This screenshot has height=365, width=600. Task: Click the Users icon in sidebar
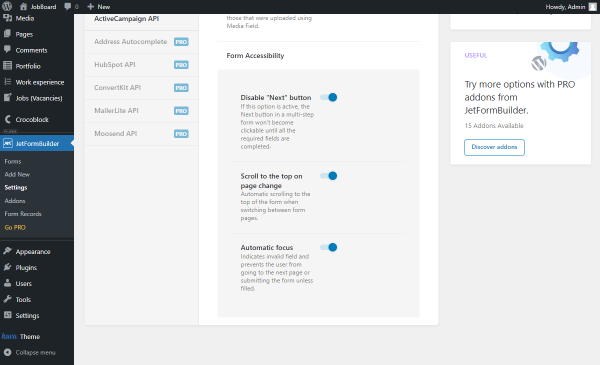[x=7, y=284]
